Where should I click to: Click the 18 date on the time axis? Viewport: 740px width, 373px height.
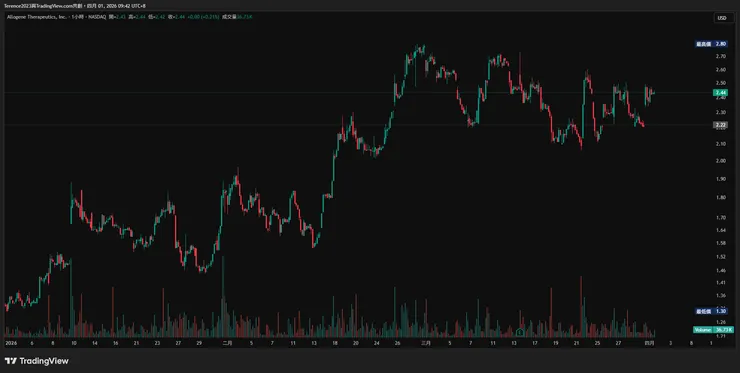pos(335,344)
